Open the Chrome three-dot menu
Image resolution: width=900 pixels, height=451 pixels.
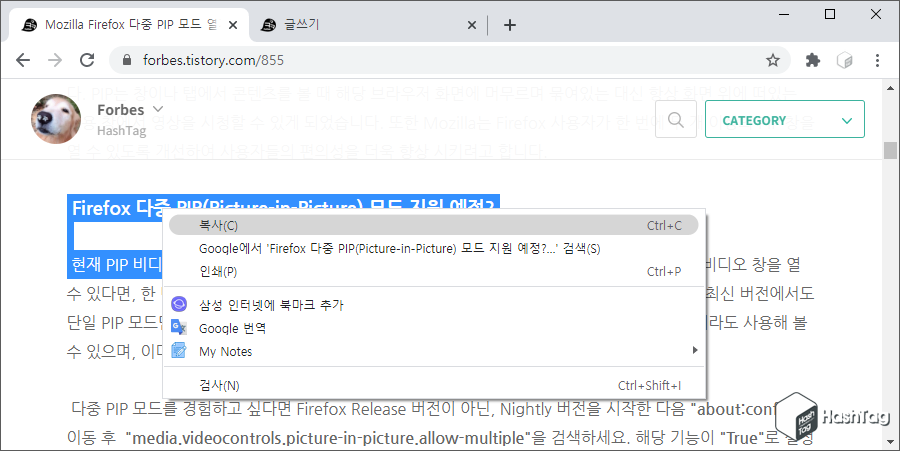(x=877, y=60)
